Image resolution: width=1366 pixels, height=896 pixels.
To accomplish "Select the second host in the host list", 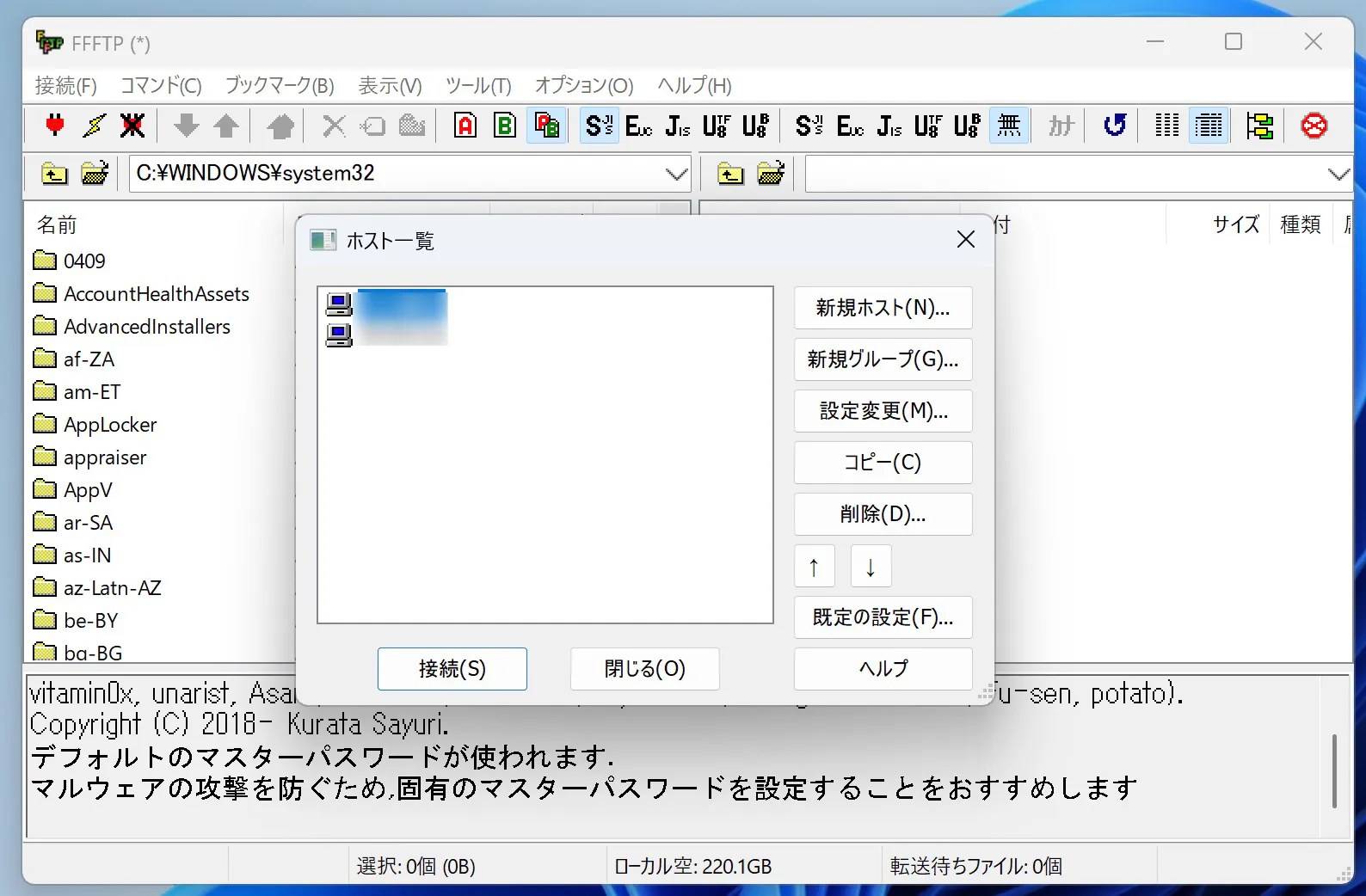I will [387, 334].
